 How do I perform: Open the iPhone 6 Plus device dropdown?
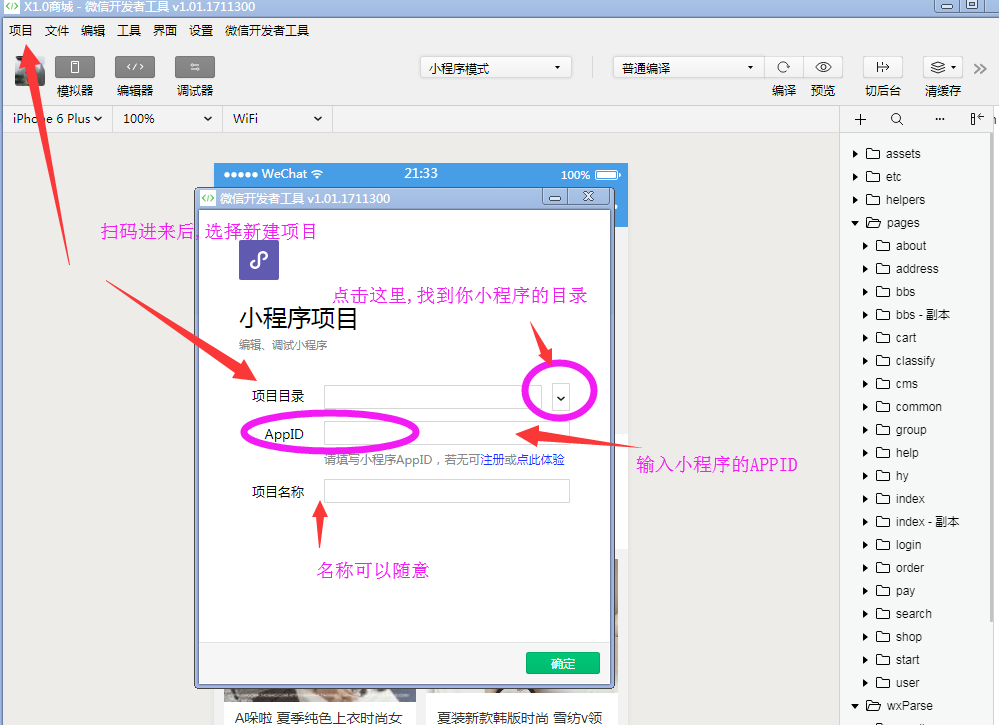coord(57,118)
